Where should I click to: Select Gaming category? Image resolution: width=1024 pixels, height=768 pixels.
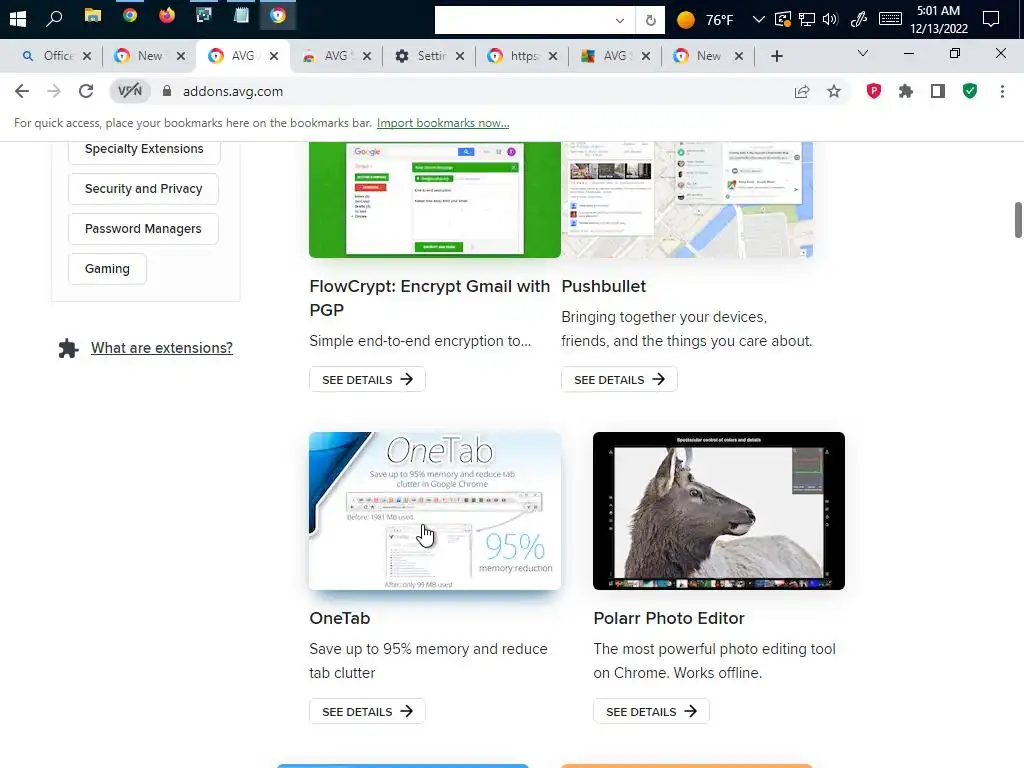coord(107,268)
